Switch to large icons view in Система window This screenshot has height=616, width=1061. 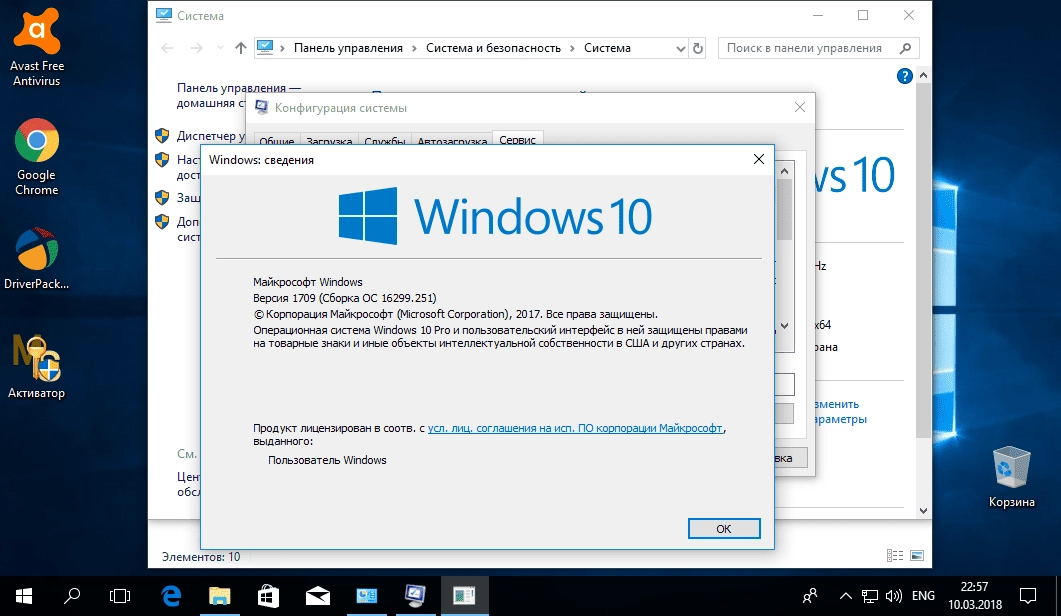coord(917,556)
